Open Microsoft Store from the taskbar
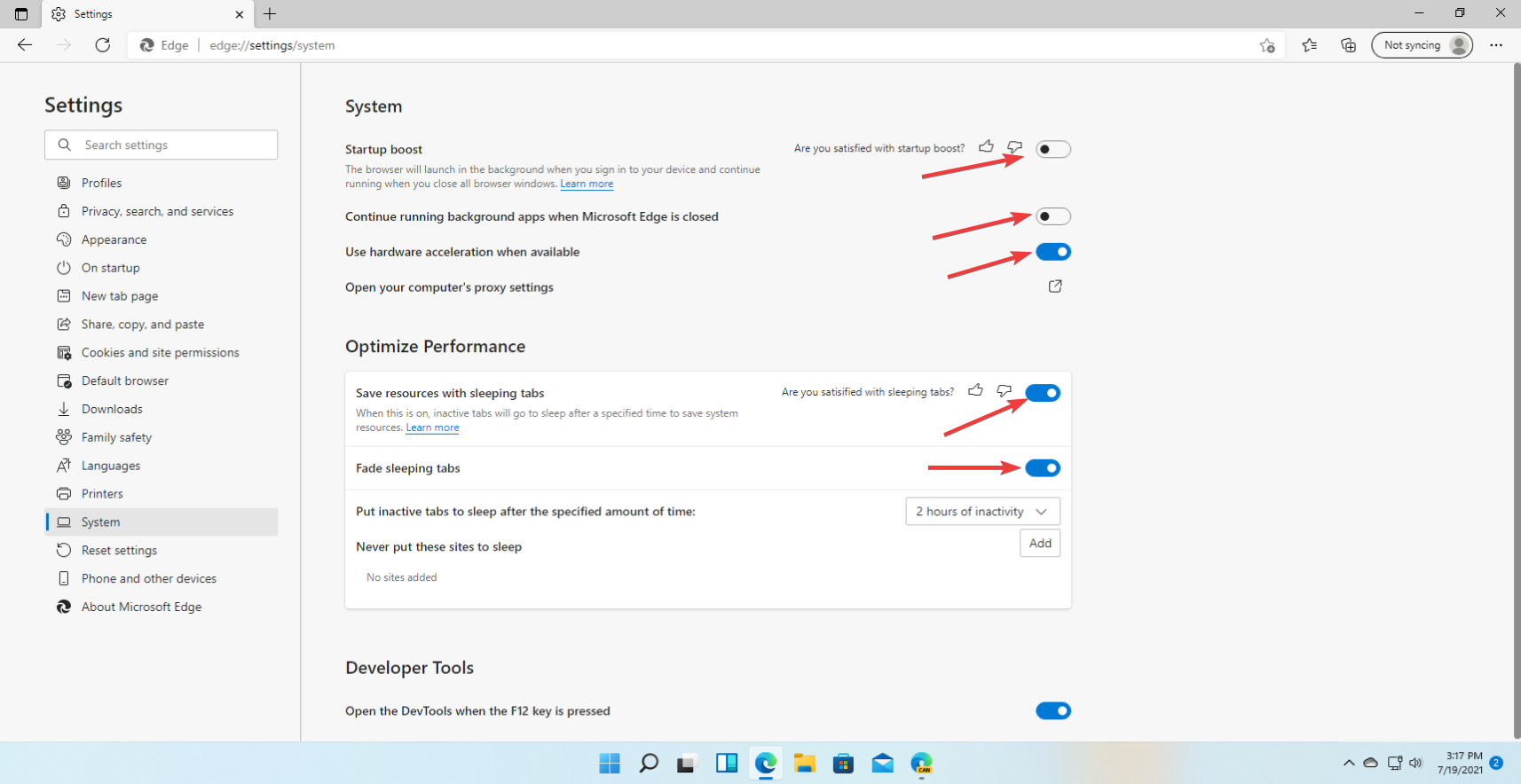Viewport: 1521px width, 784px height. [x=843, y=763]
